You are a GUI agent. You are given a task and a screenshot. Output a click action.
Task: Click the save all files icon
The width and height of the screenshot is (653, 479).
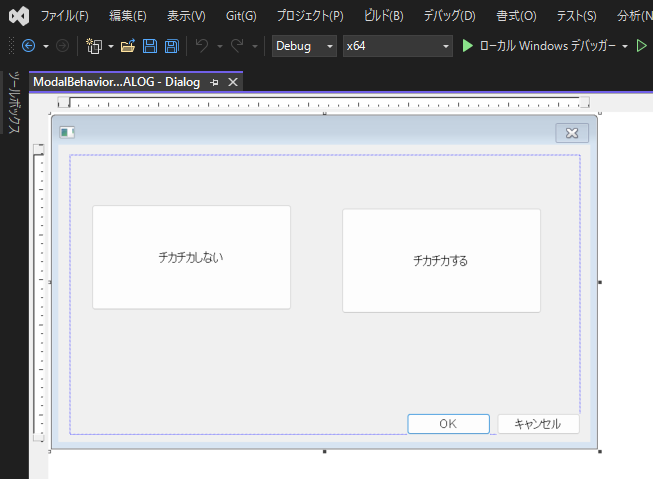point(172,46)
